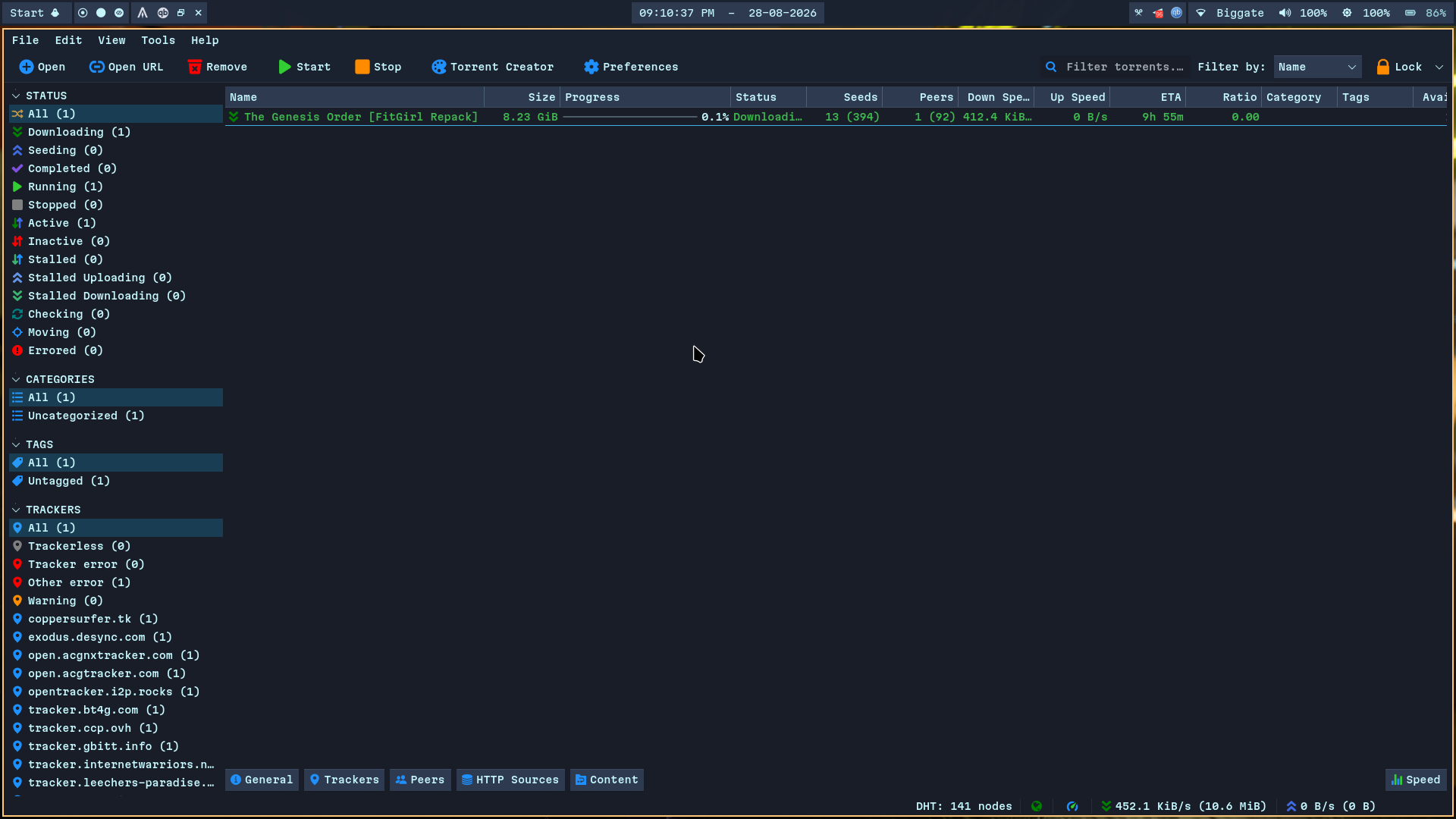This screenshot has height=819, width=1456.
Task: Select the Running (1) status filter
Action: tap(116, 187)
